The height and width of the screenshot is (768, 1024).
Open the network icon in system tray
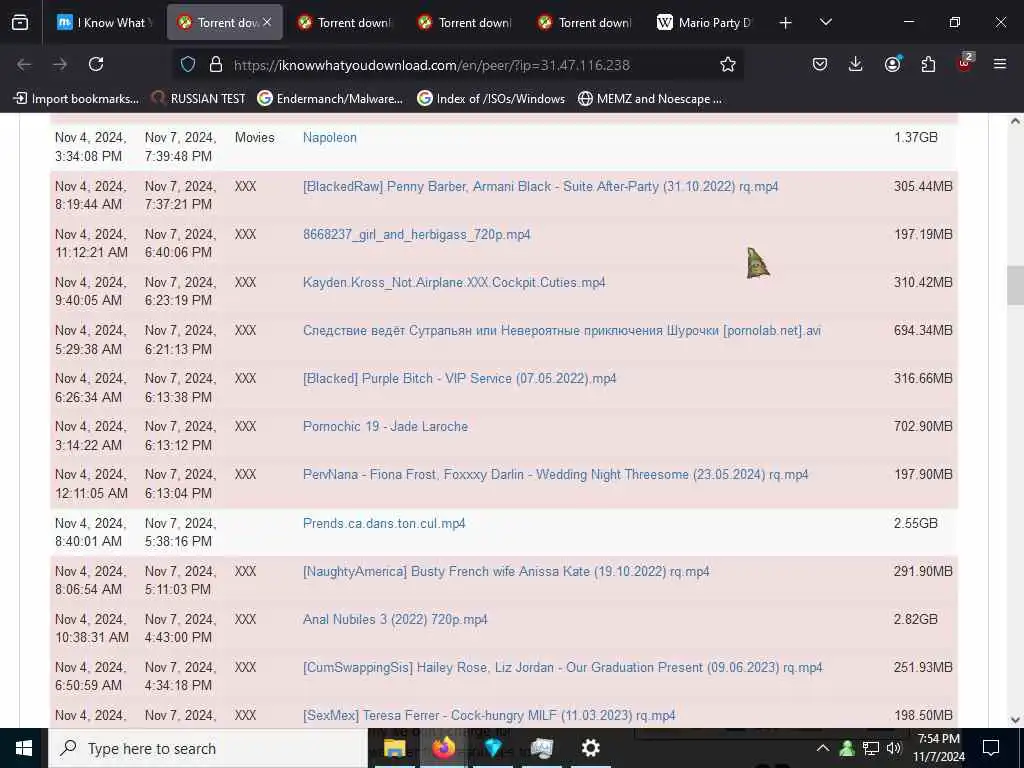coord(871,748)
